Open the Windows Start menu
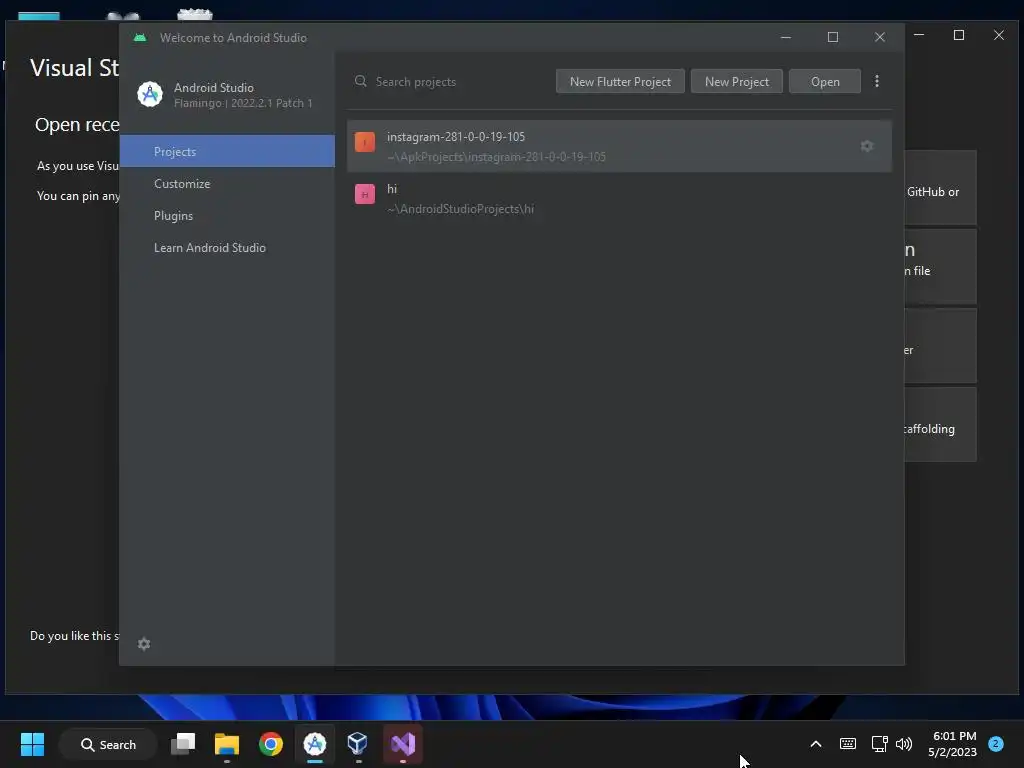 (32, 744)
